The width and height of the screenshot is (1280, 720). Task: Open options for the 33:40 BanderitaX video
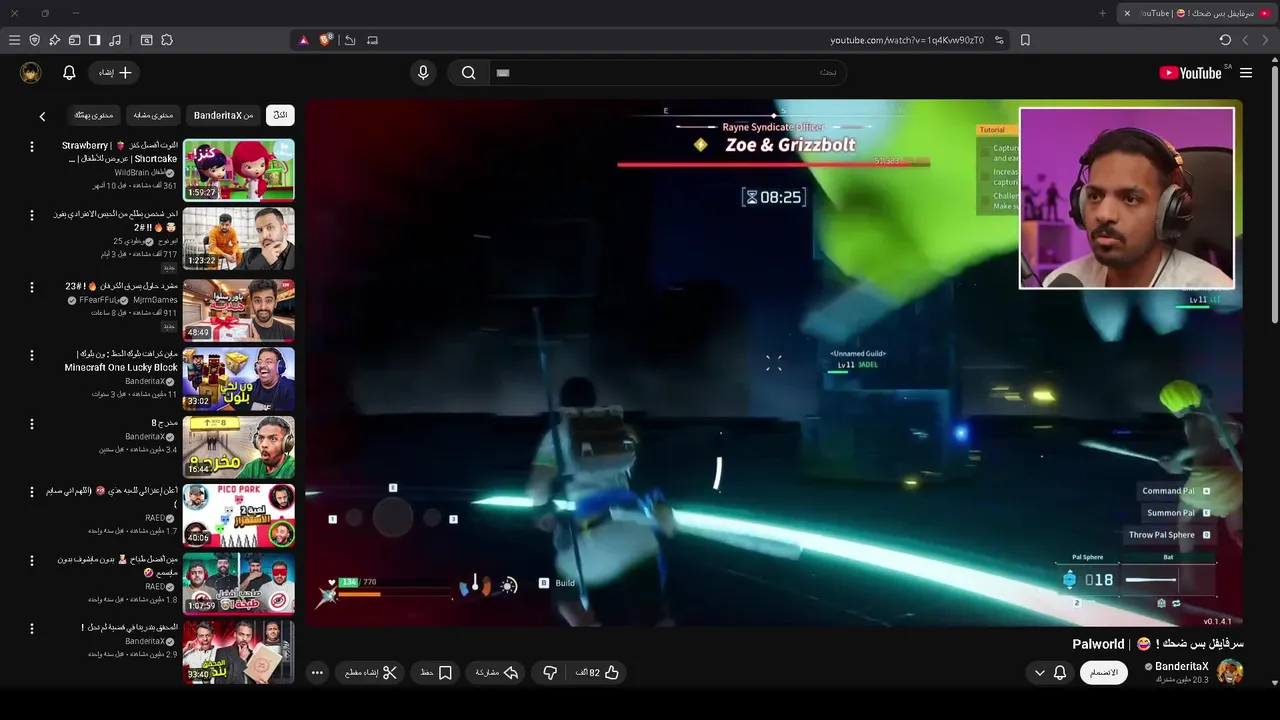point(32,629)
